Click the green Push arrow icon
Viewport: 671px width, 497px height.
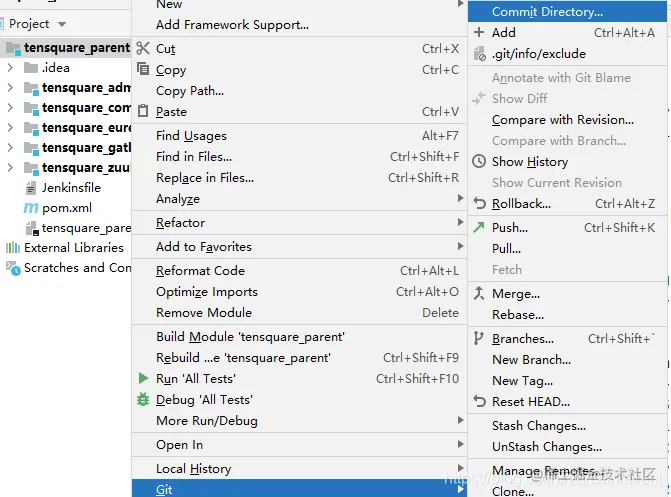(x=479, y=227)
